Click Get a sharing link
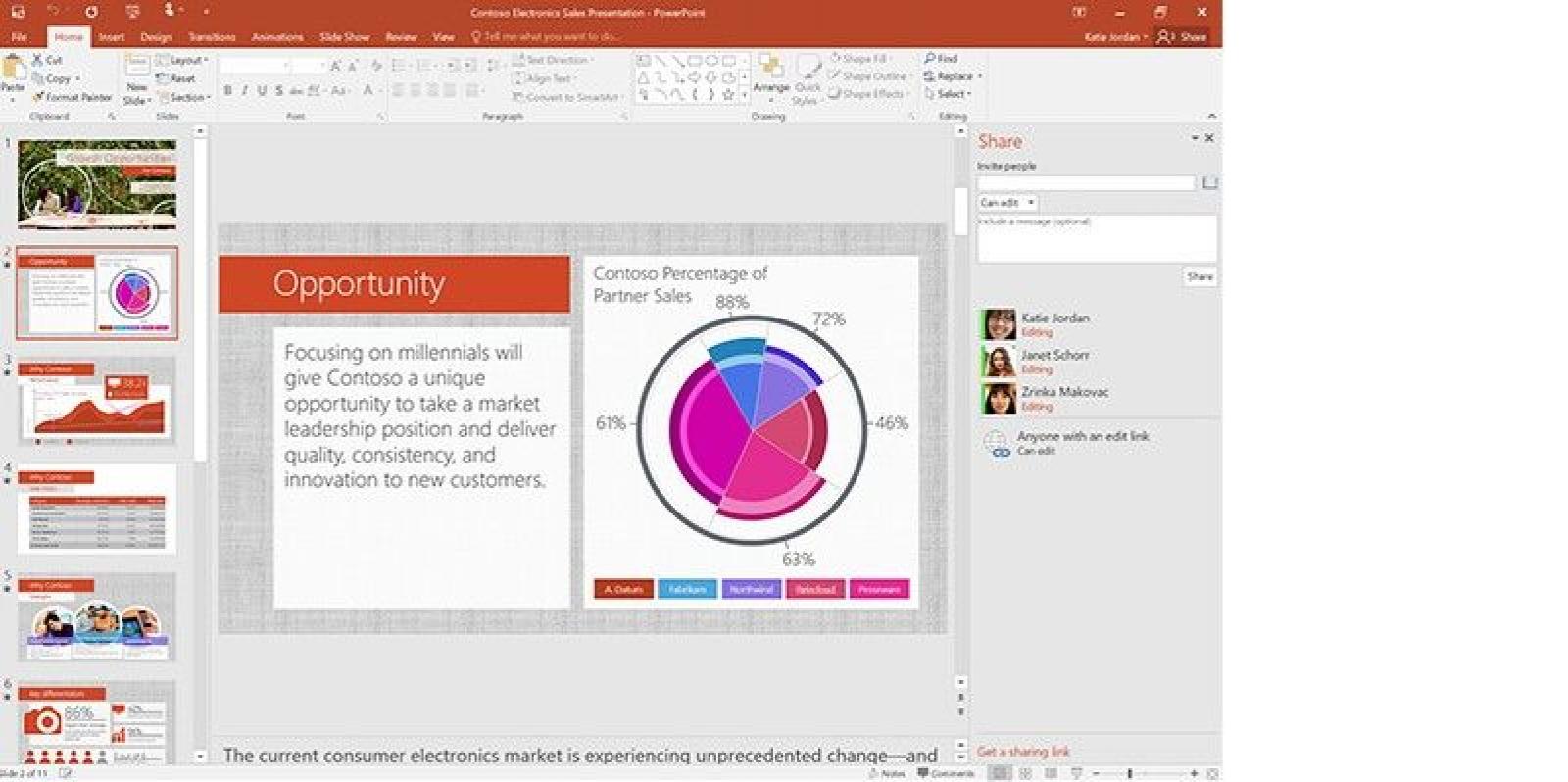 1023,752
